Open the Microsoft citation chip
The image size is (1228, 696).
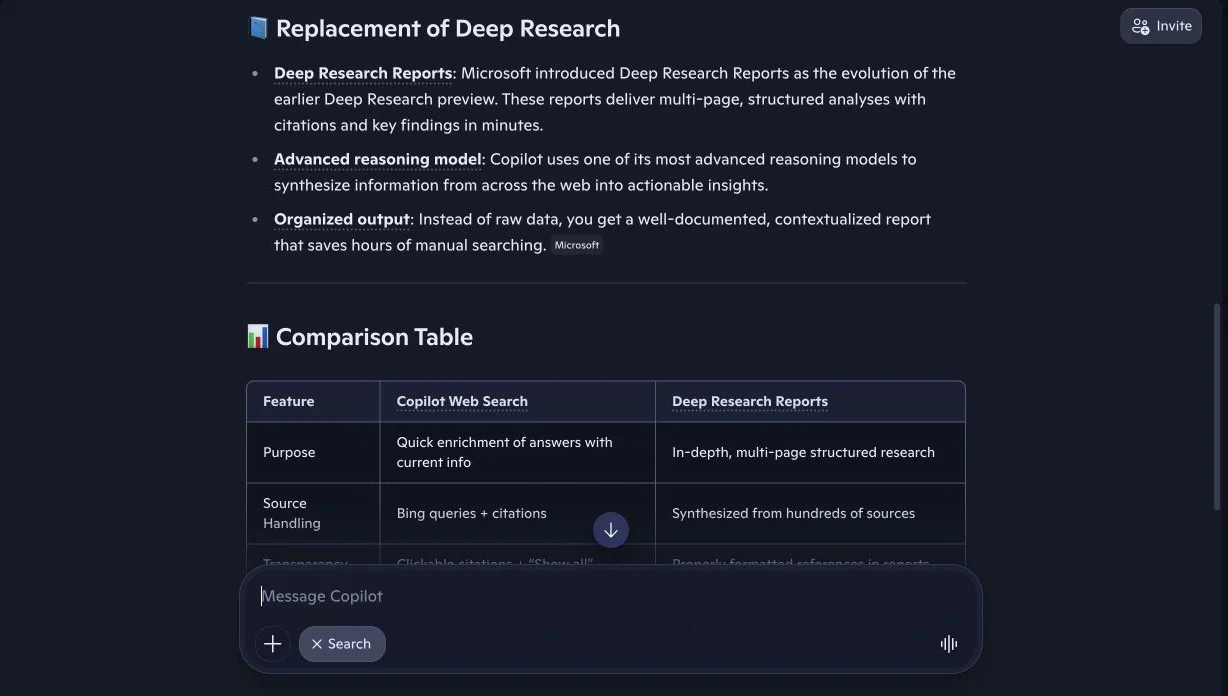pos(577,245)
